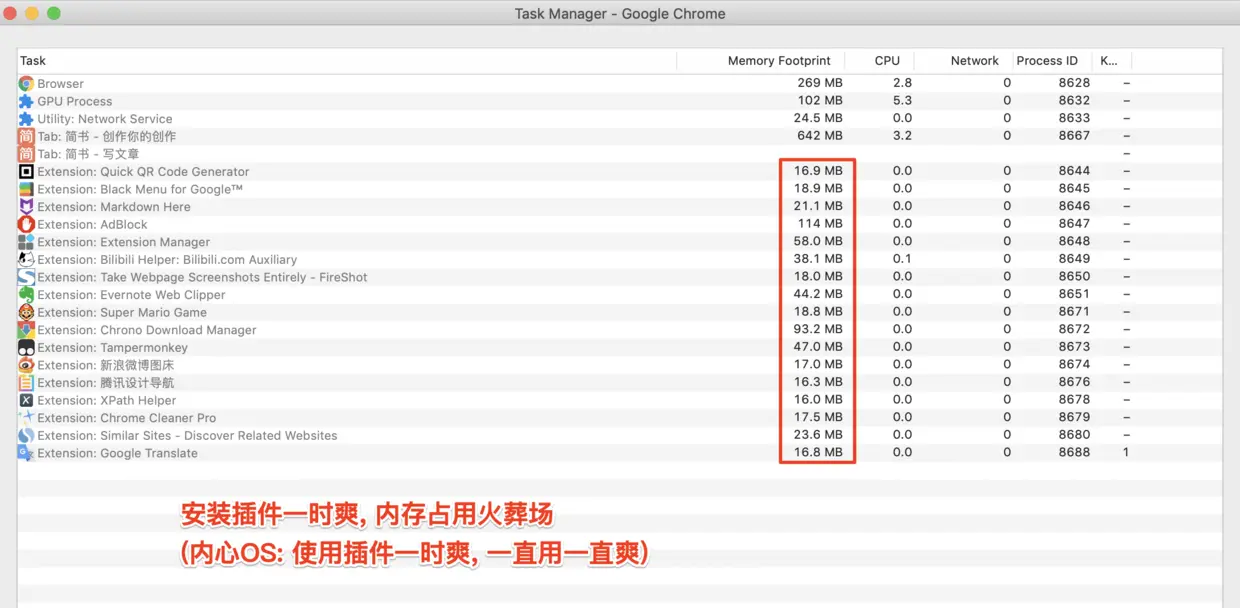Click the Evernote Web Clipper icon

(x=26, y=295)
